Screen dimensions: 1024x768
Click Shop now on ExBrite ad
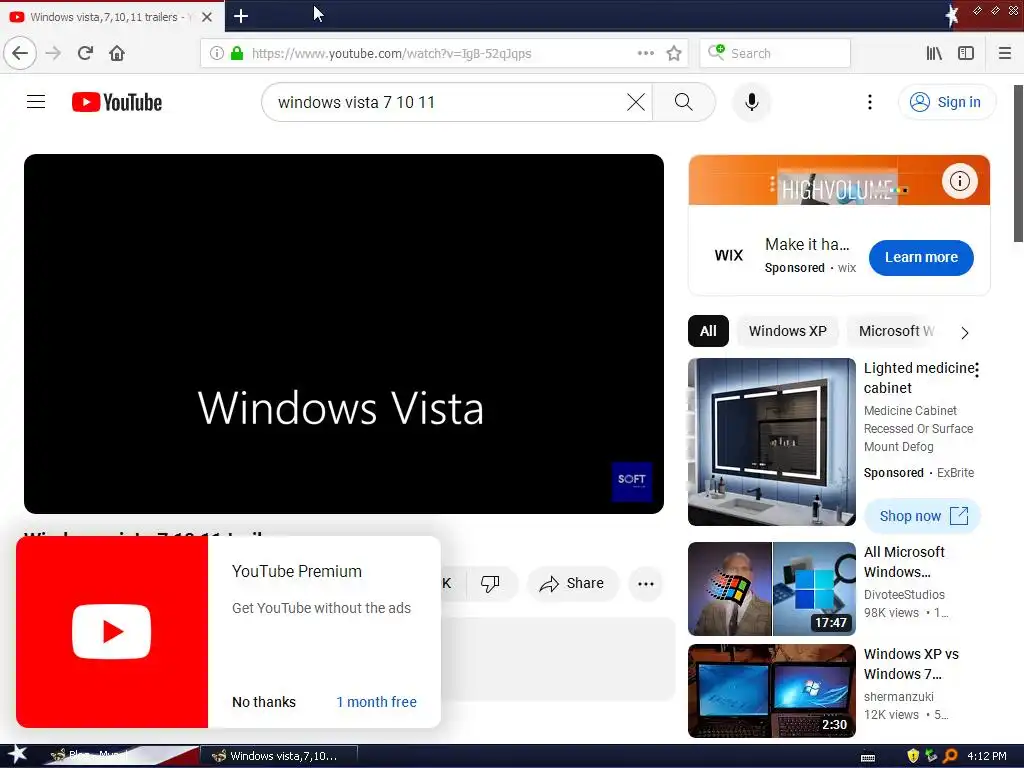[x=922, y=516]
